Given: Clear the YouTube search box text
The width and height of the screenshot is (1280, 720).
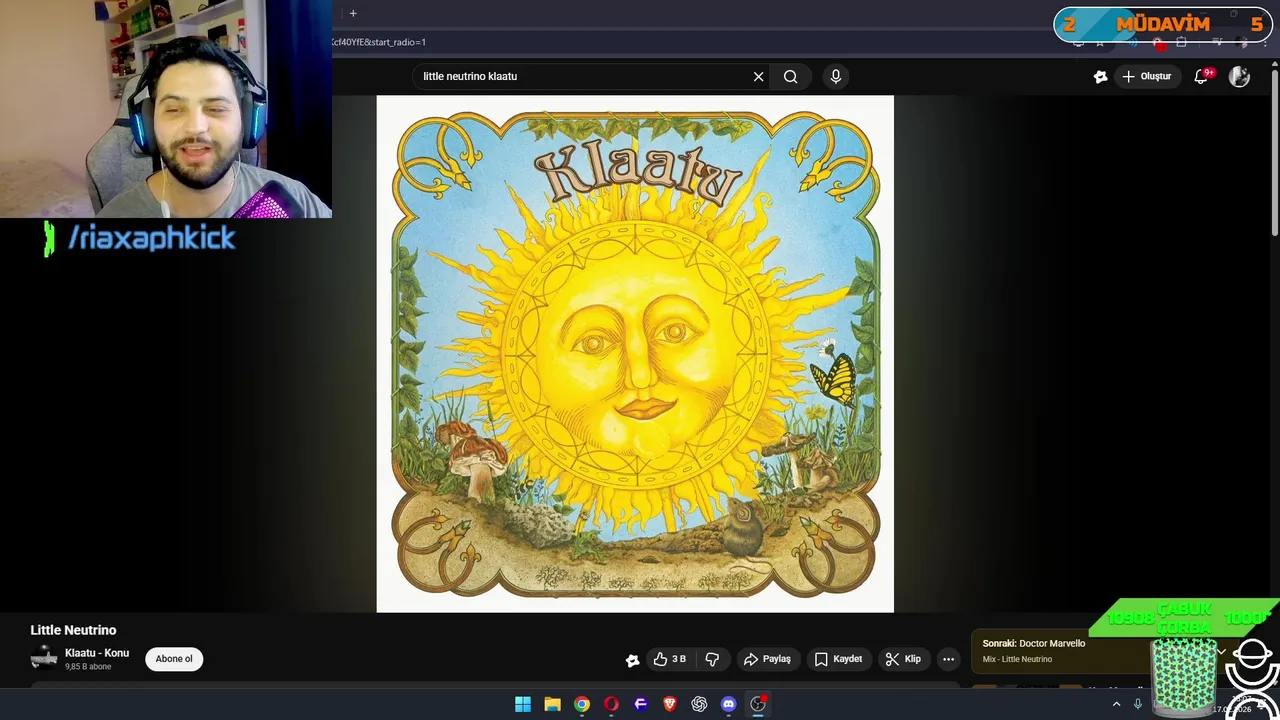Looking at the screenshot, I should point(758,76).
